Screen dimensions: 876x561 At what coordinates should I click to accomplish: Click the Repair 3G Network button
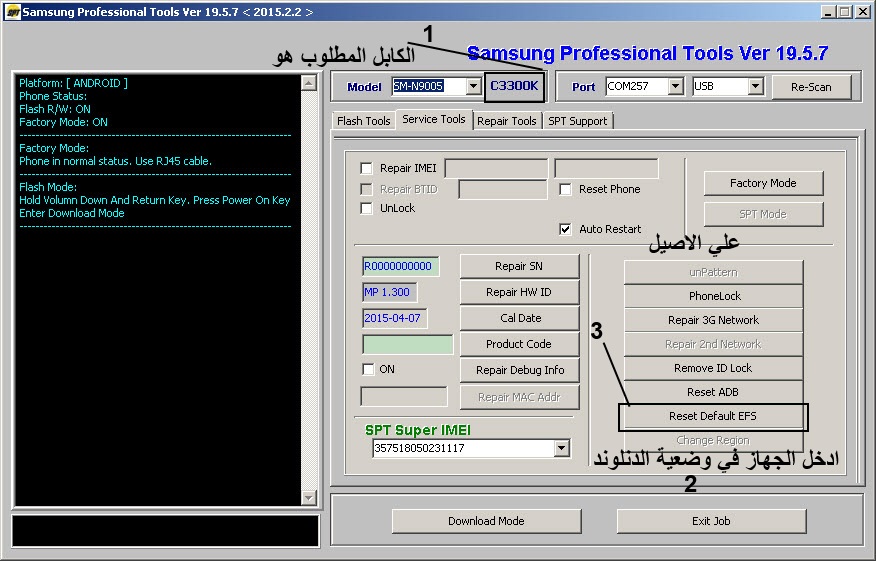tap(713, 320)
